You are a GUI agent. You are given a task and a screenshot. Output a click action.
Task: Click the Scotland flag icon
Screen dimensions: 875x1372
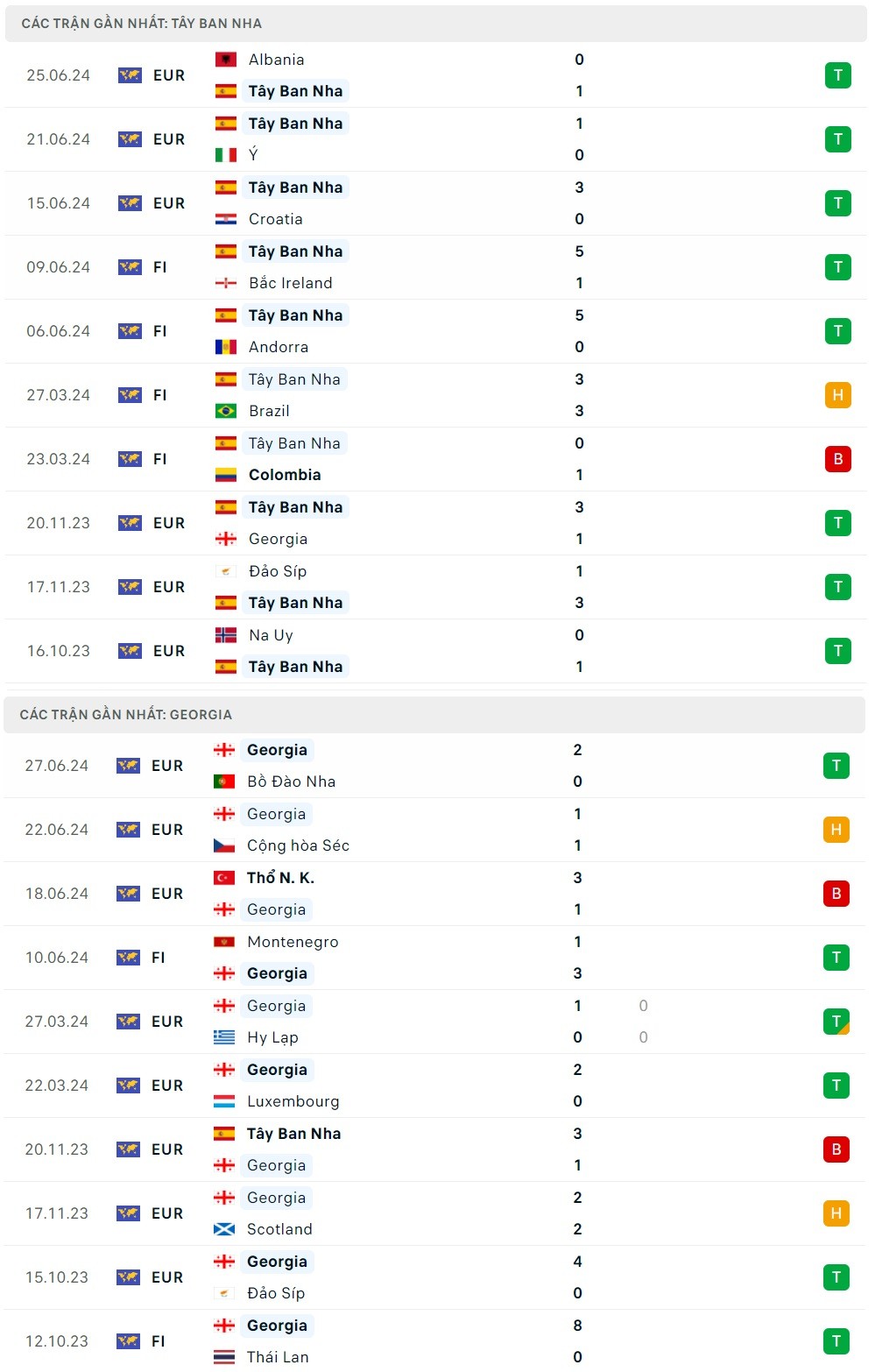(x=224, y=1229)
